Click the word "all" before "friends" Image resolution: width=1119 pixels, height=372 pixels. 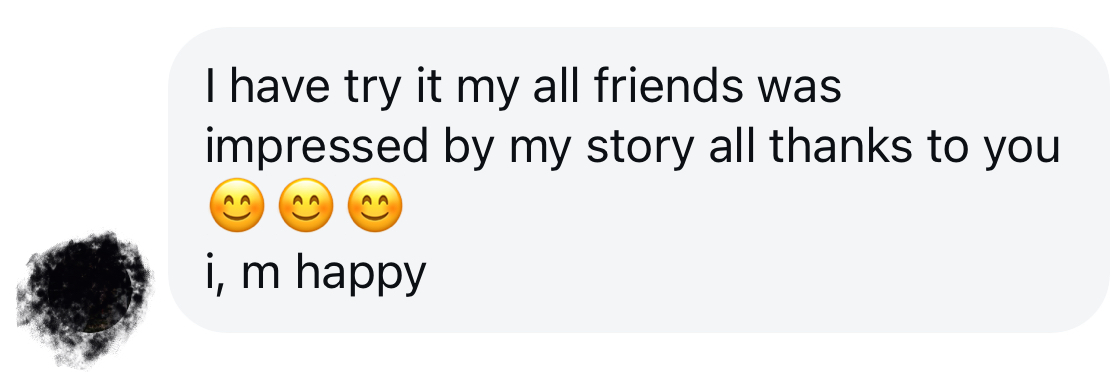[x=554, y=86]
